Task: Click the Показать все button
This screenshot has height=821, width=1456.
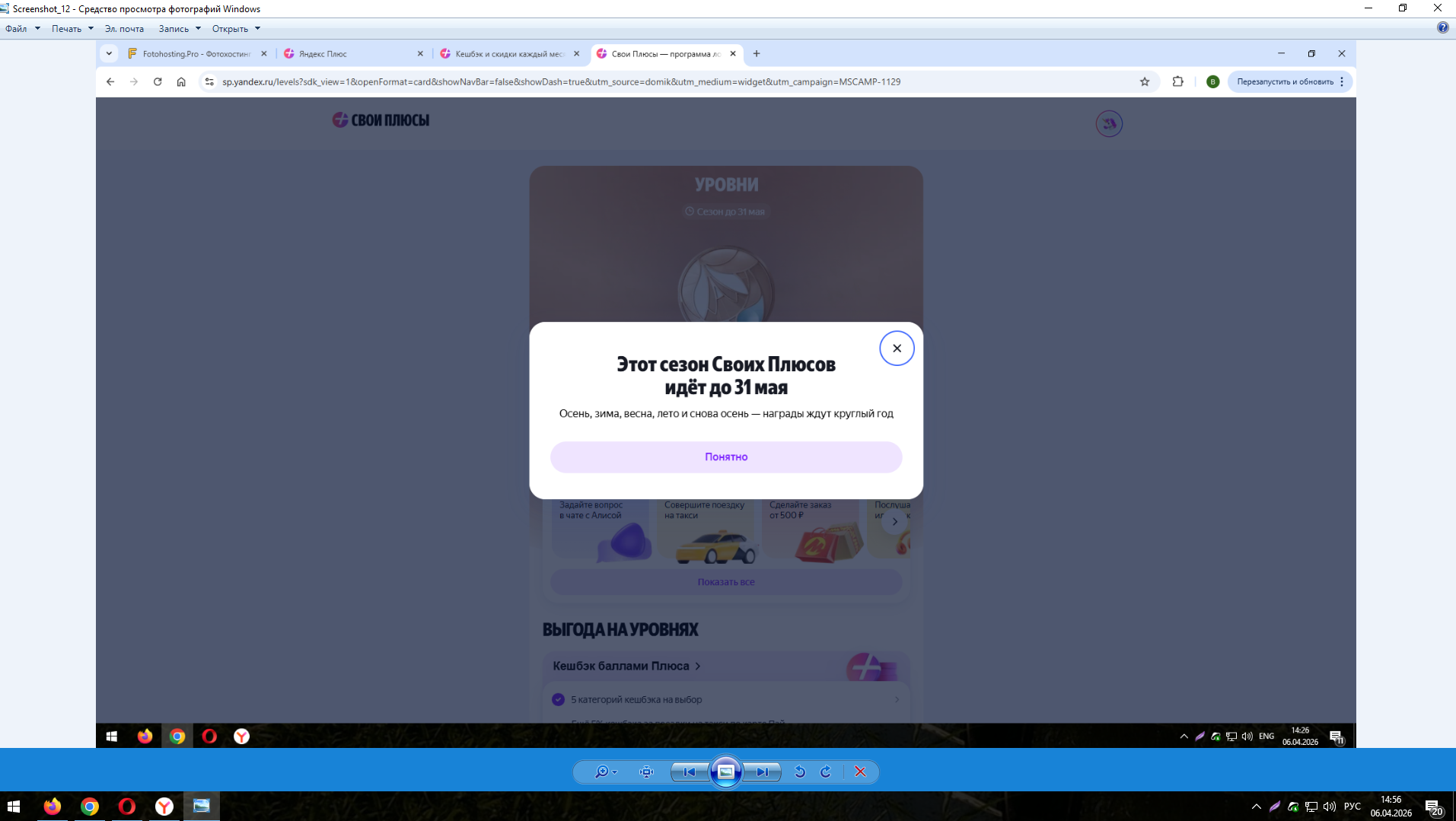Action: click(726, 582)
